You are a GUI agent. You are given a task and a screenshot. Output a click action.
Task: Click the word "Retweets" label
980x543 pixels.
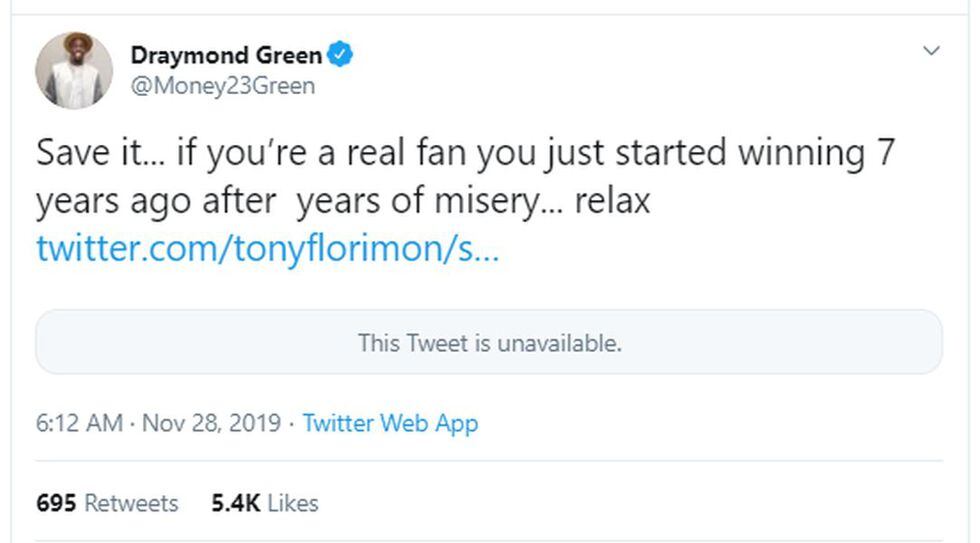[131, 503]
